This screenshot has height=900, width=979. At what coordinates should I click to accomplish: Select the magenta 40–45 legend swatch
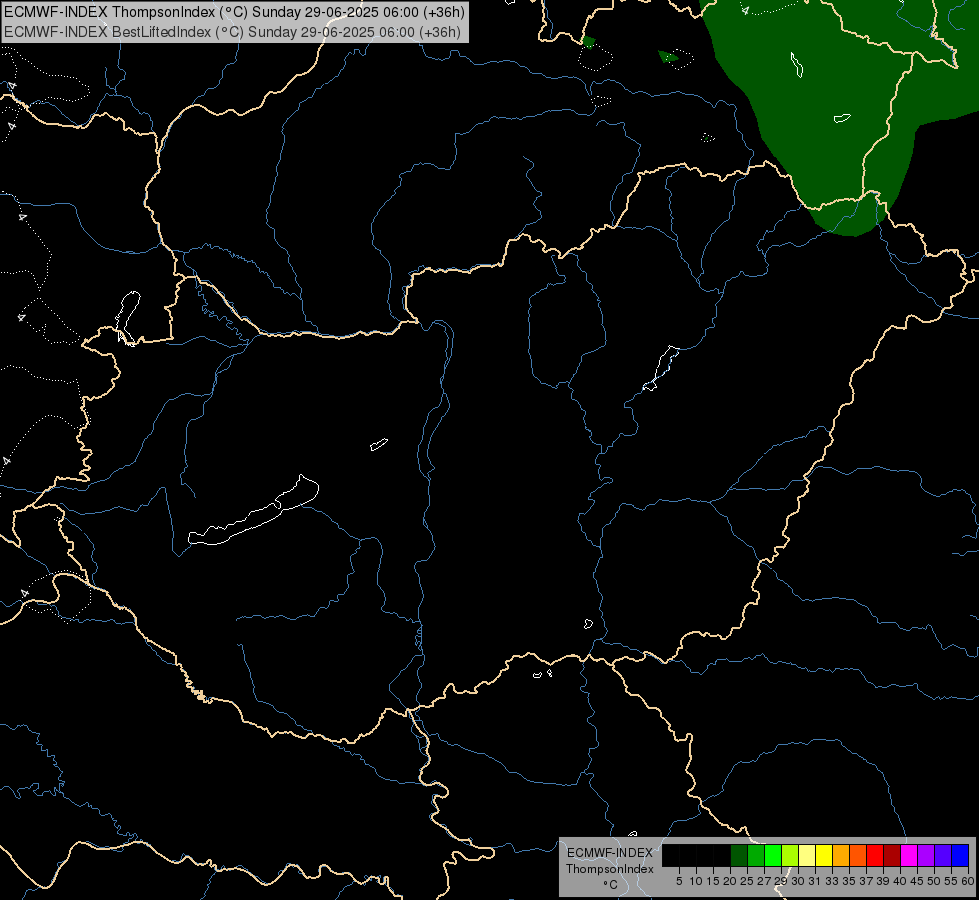(908, 855)
